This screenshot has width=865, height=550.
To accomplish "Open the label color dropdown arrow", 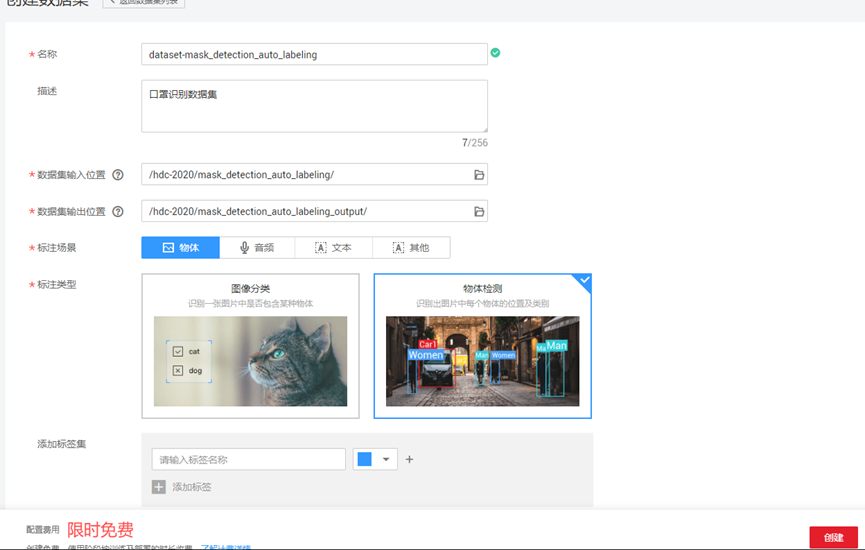I will pos(386,459).
